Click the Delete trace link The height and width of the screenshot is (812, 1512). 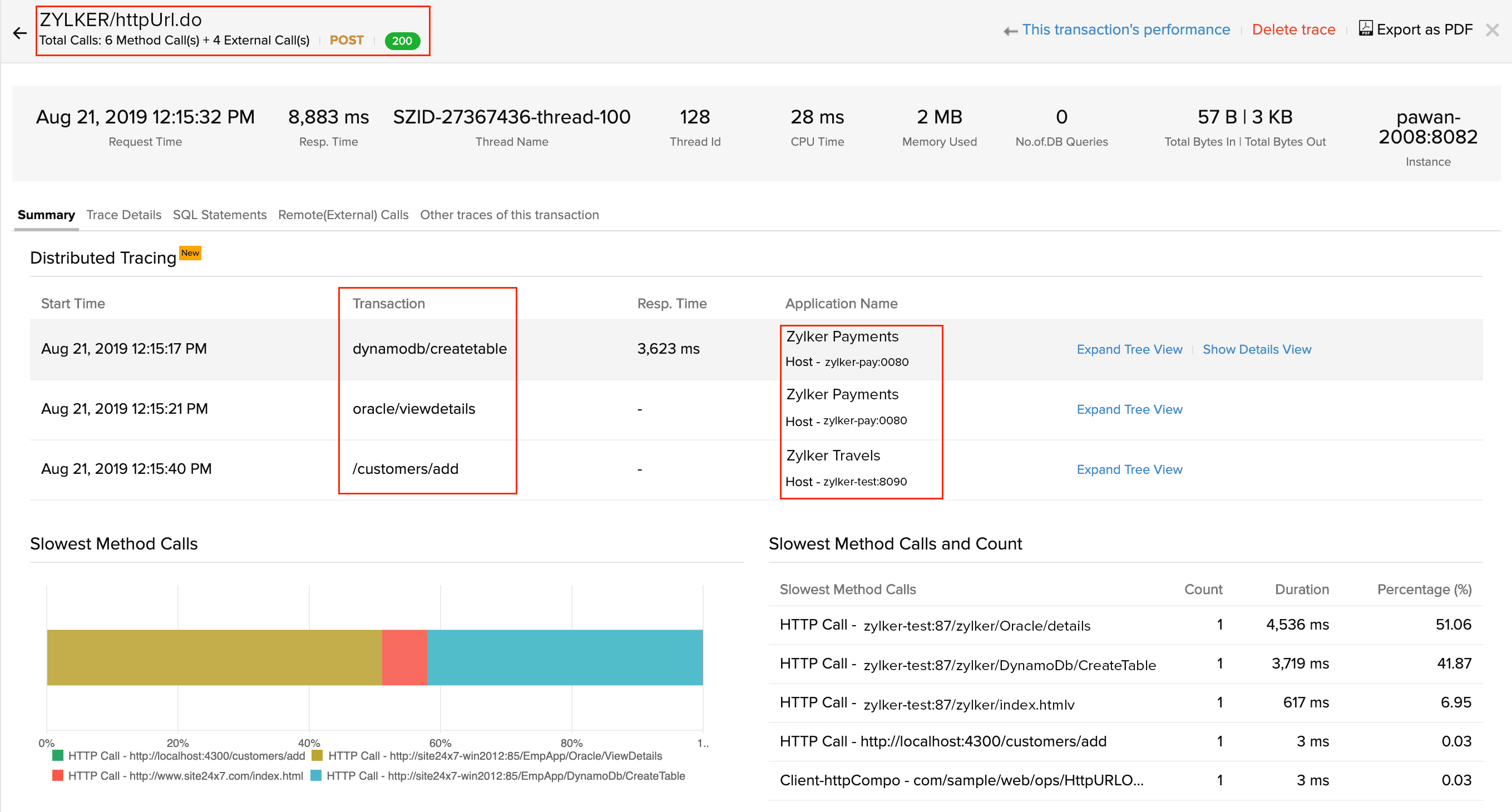click(x=1293, y=29)
